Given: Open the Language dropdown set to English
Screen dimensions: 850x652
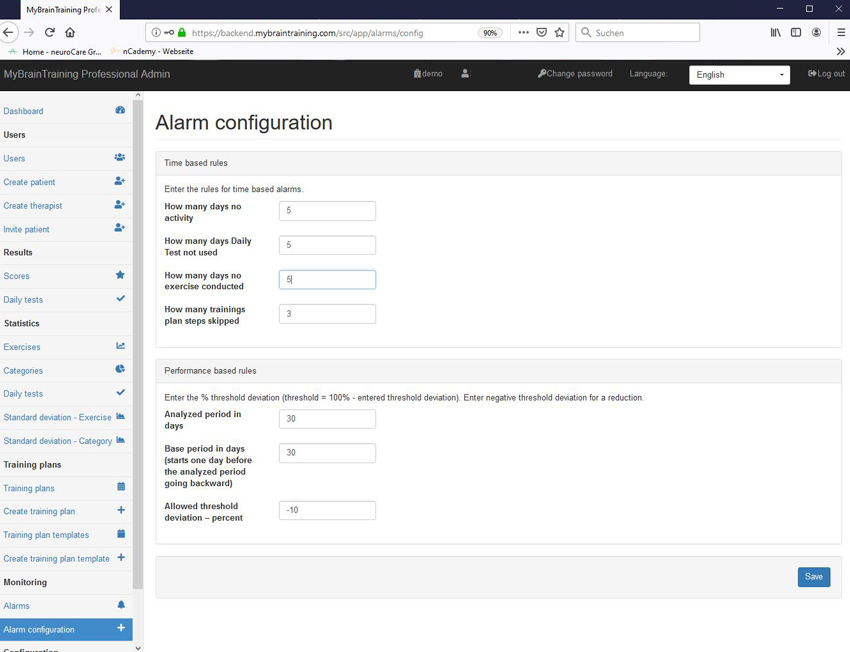Looking at the screenshot, I should point(739,75).
